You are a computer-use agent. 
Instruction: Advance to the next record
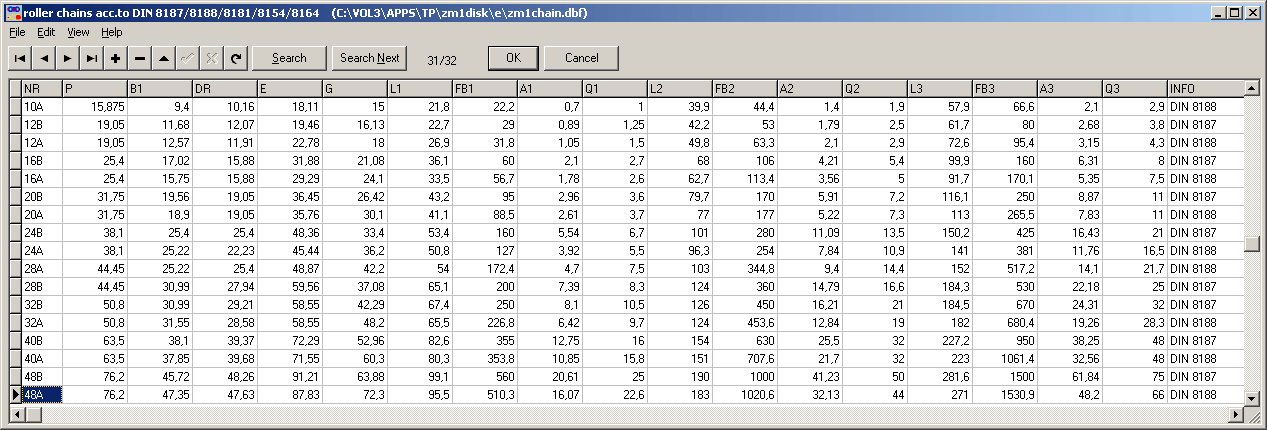pos(68,58)
